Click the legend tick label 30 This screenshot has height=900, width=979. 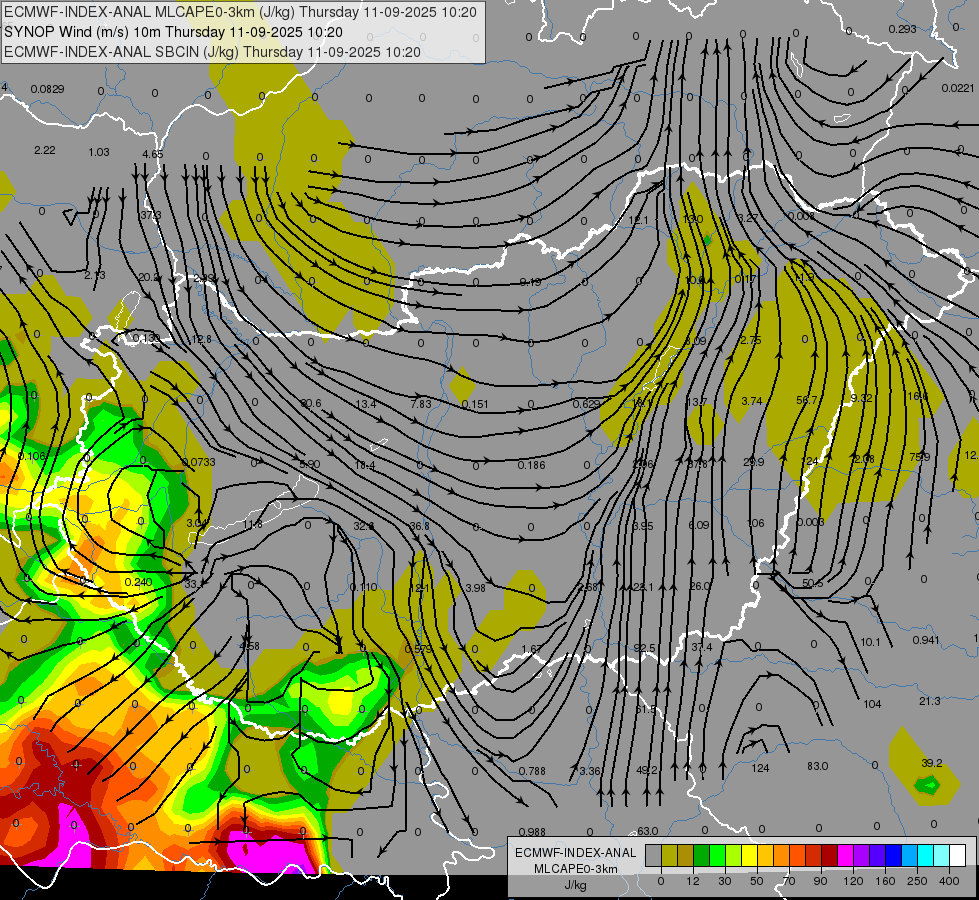coord(725,881)
